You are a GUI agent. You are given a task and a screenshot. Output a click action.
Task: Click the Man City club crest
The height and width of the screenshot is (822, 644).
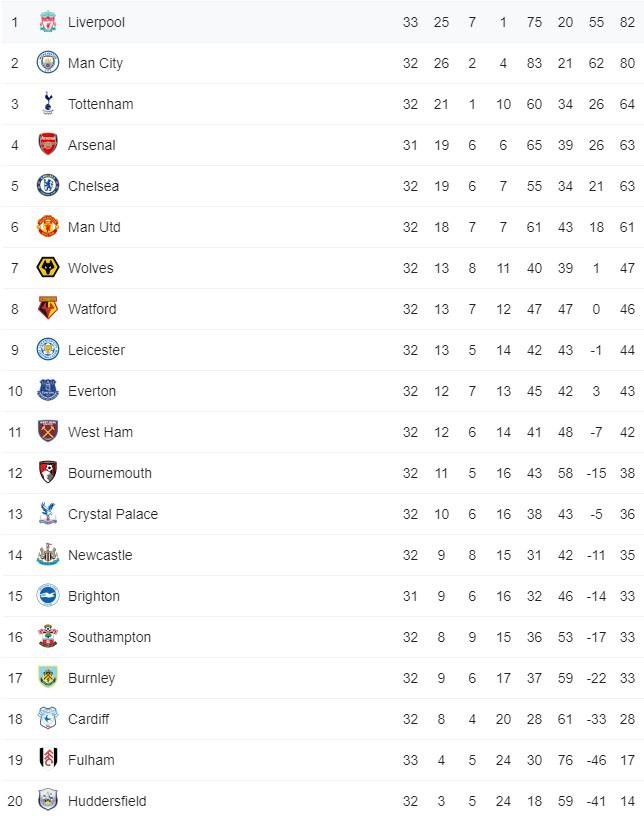(x=48, y=63)
